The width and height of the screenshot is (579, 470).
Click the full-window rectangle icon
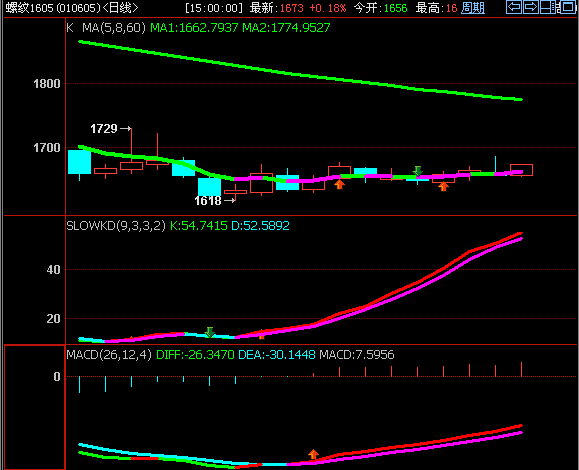point(568,7)
